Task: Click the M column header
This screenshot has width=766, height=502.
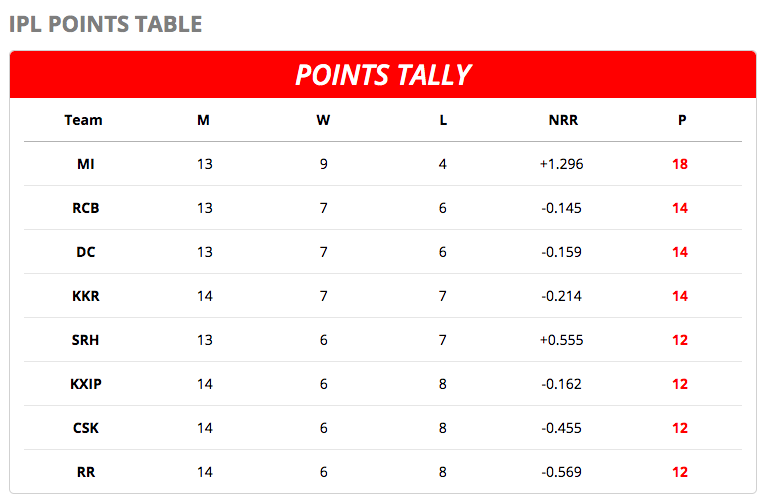Action: [203, 120]
